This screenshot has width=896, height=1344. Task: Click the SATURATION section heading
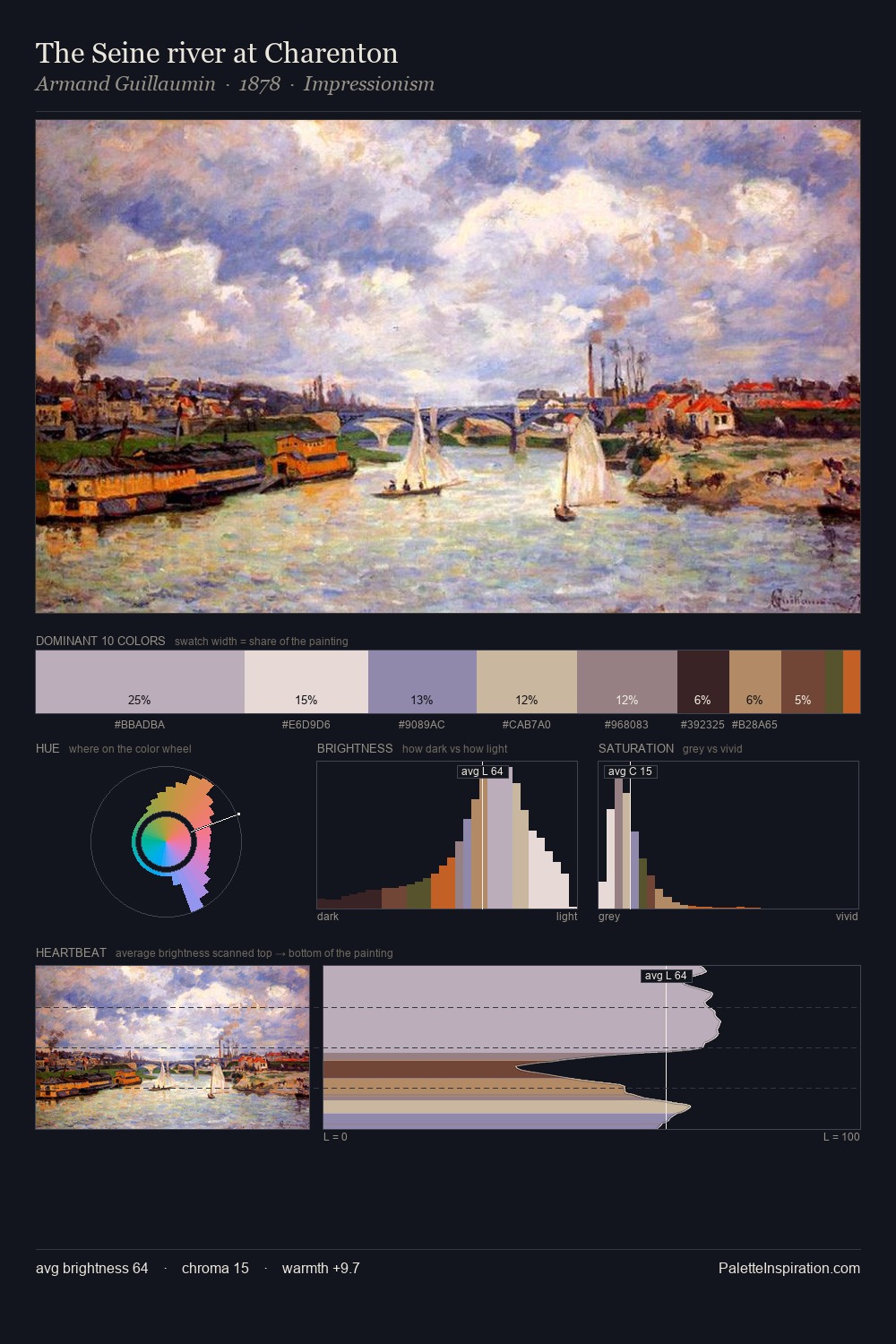point(636,748)
